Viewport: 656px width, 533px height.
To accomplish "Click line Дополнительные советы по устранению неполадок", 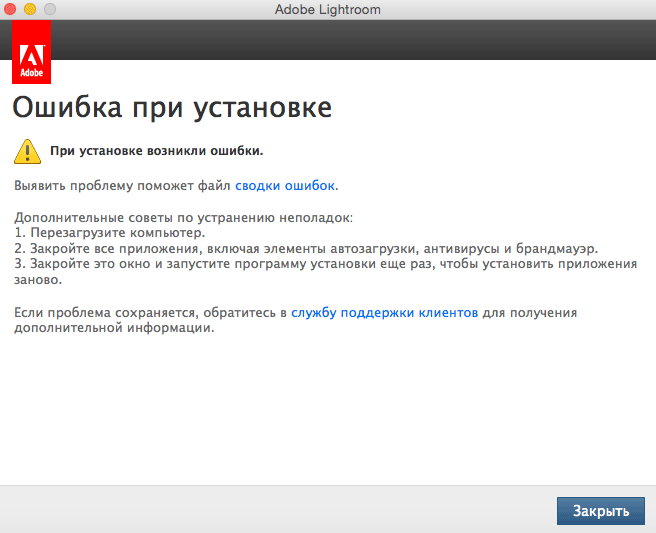I will click(x=184, y=218).
